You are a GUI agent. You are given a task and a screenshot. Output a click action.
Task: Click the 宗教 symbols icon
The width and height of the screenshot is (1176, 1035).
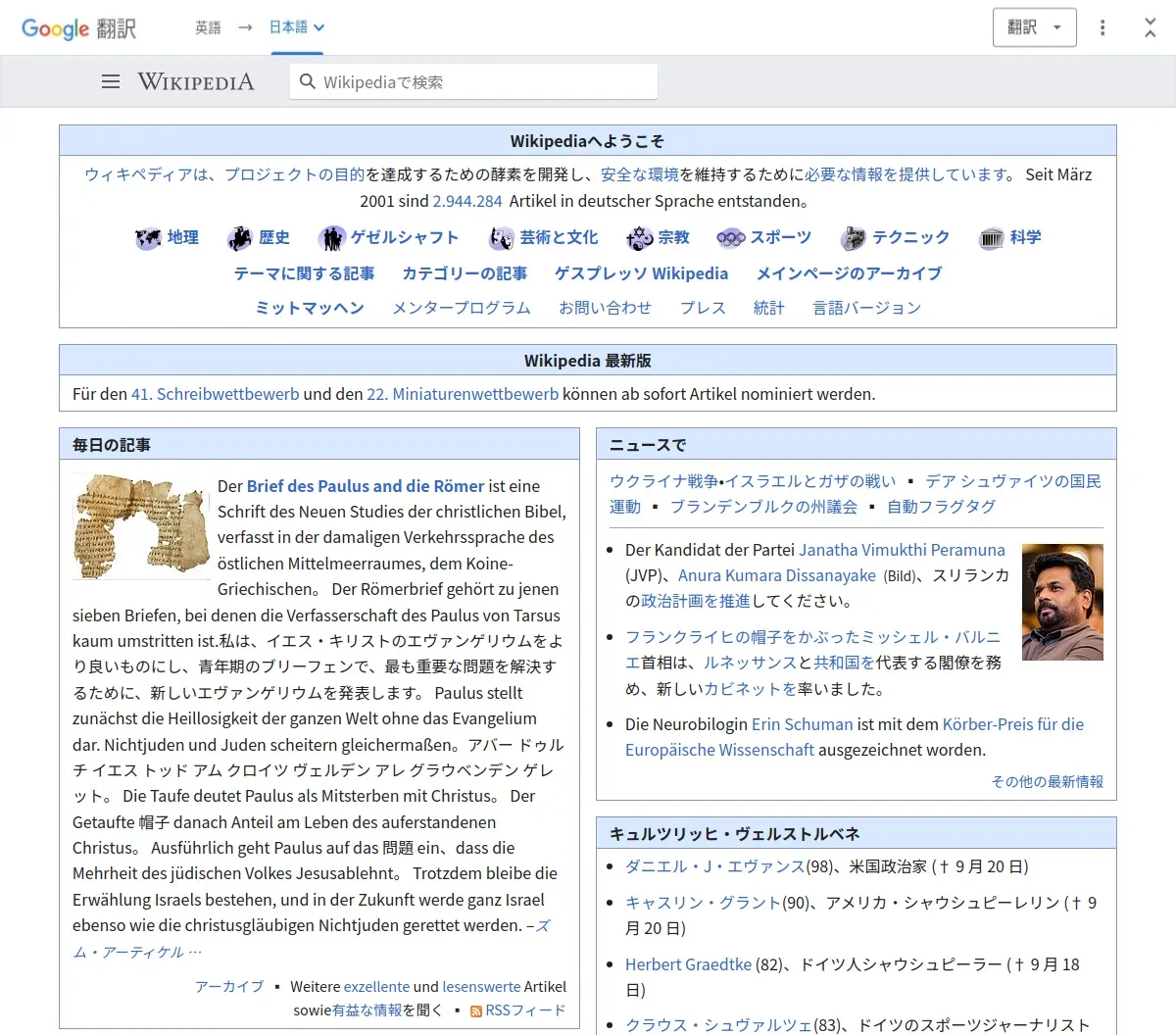tap(640, 238)
